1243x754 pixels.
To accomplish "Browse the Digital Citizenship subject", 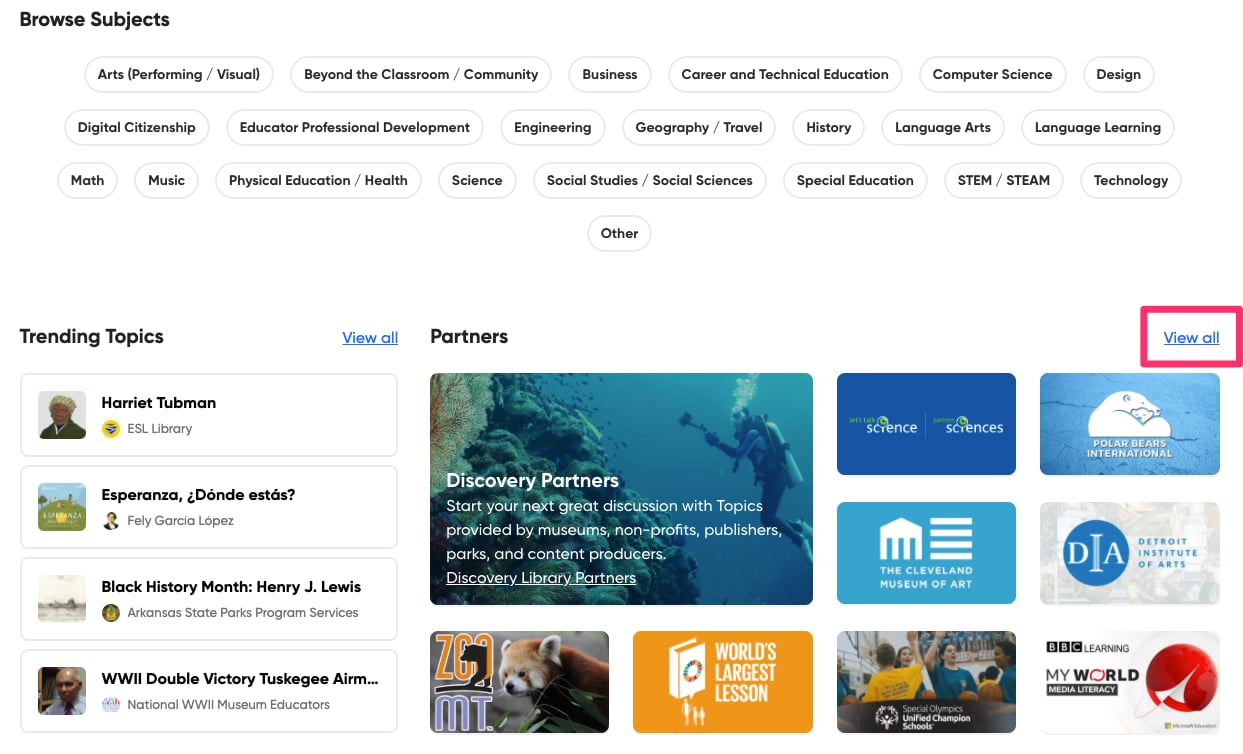I will point(137,127).
